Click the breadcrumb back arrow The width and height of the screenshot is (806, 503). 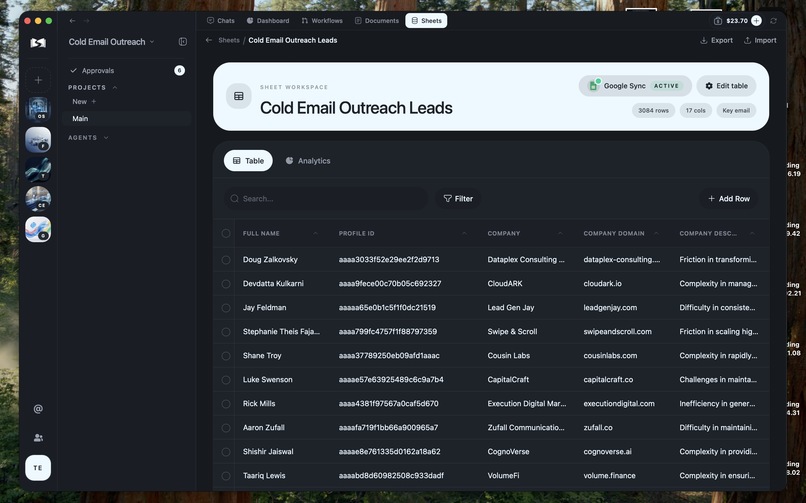pyautogui.click(x=209, y=40)
